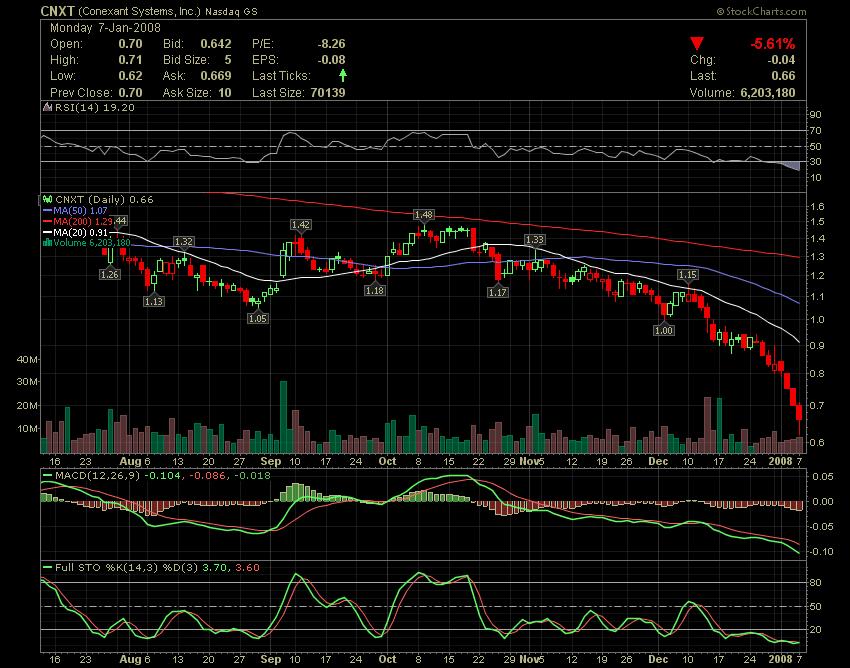Screen dimensions: 850x668
Task: Click the 1.32 peak price marker
Action: (x=184, y=241)
